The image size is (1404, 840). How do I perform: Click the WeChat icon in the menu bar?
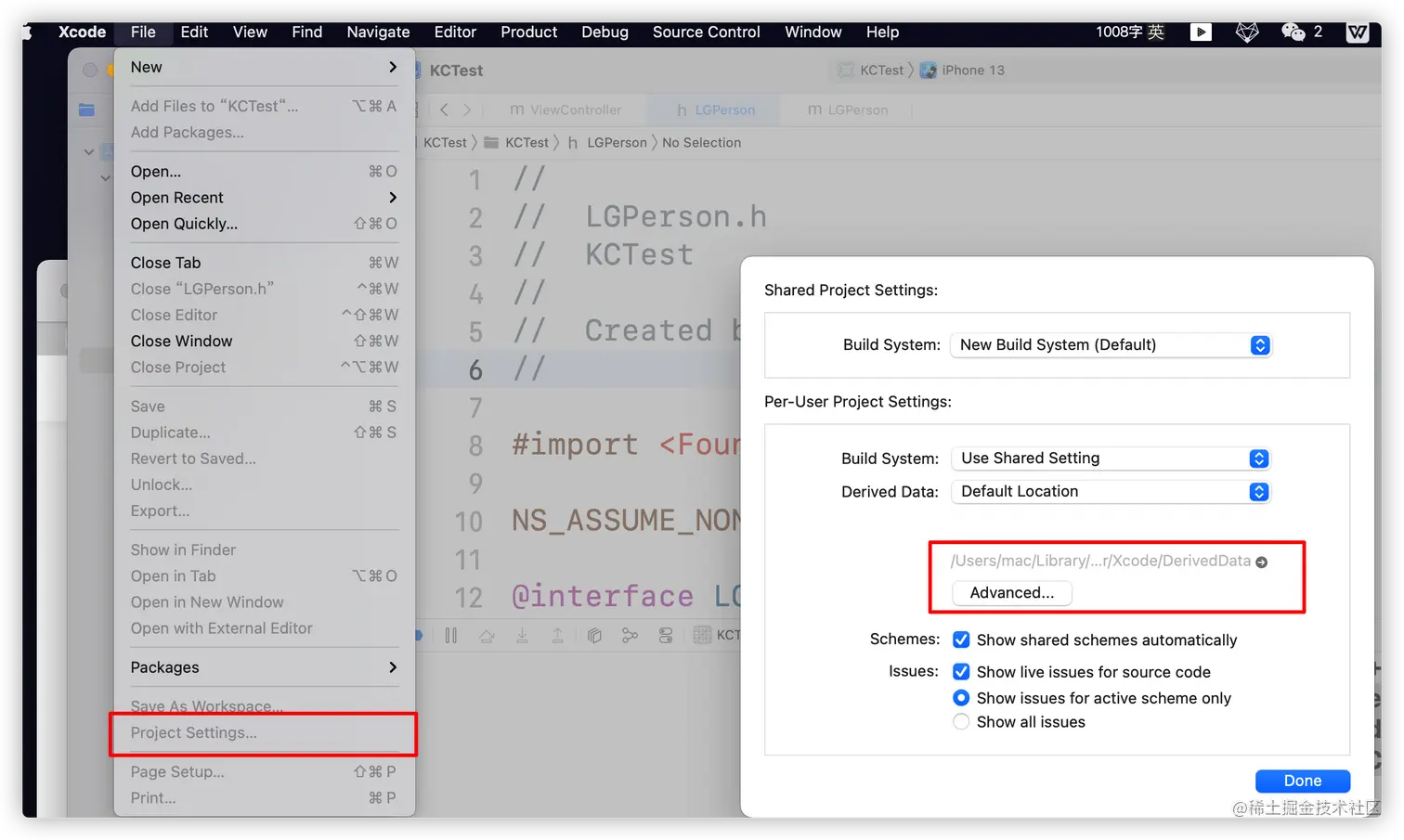click(x=1293, y=32)
